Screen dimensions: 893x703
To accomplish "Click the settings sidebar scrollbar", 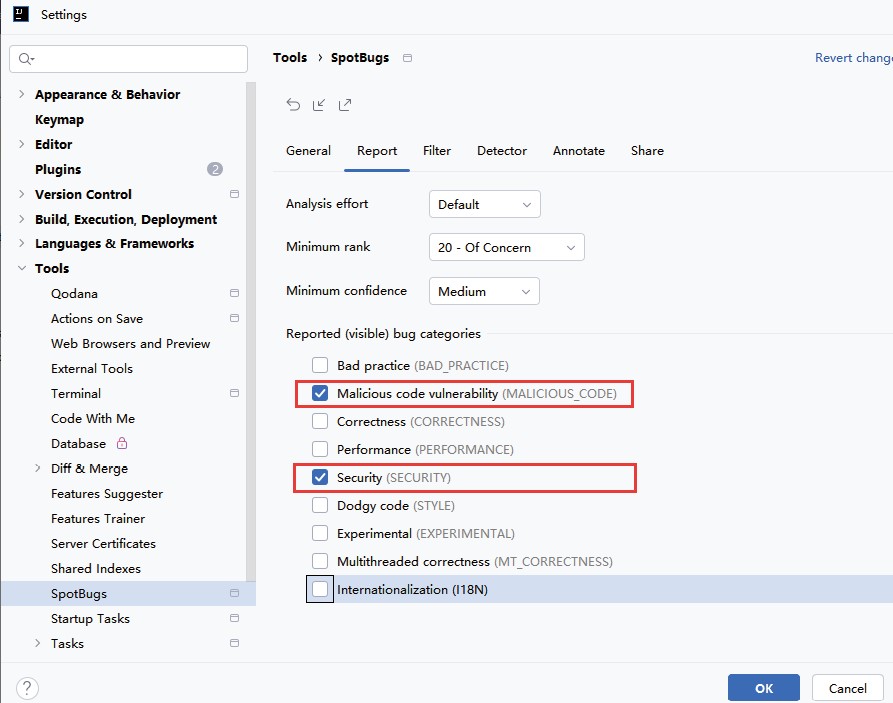I will coord(251,330).
